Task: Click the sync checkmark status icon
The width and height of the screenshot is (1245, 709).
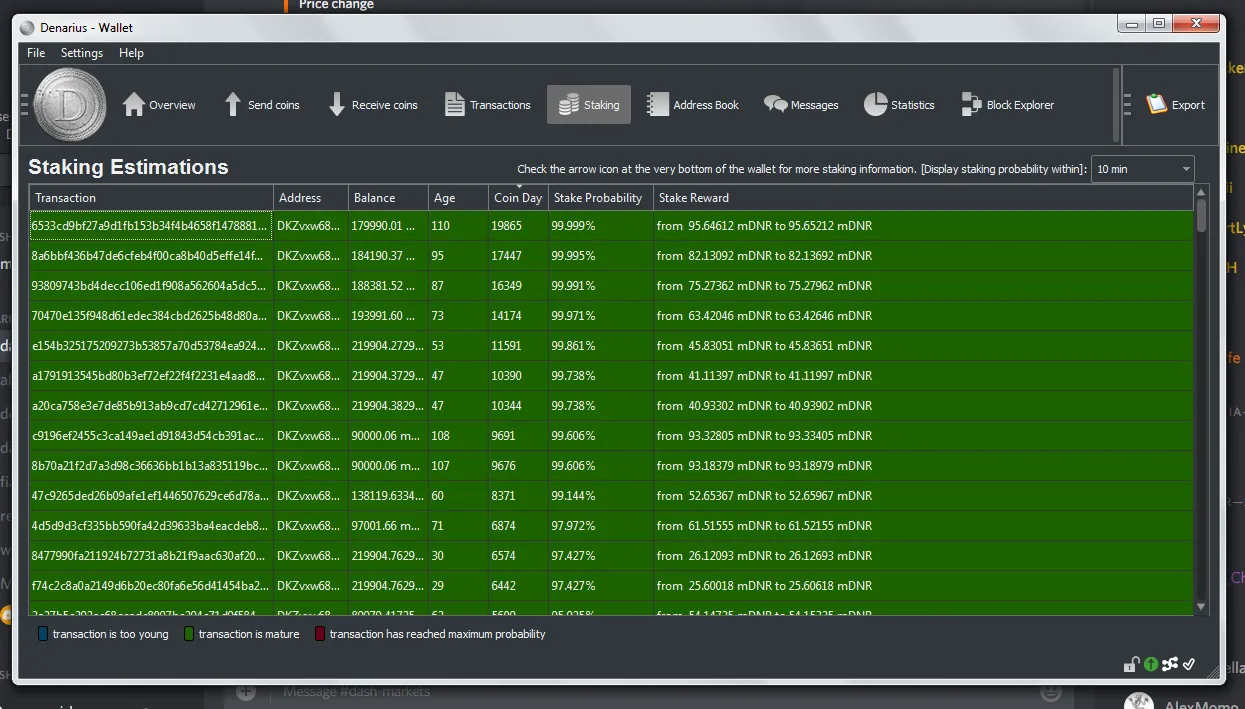Action: [x=1189, y=664]
